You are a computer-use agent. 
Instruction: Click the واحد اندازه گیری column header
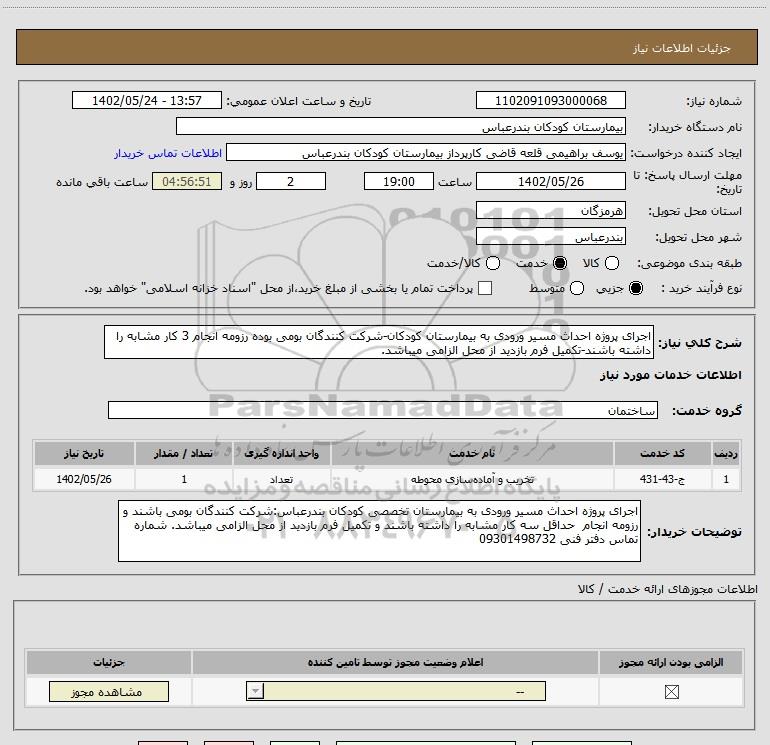(x=281, y=453)
